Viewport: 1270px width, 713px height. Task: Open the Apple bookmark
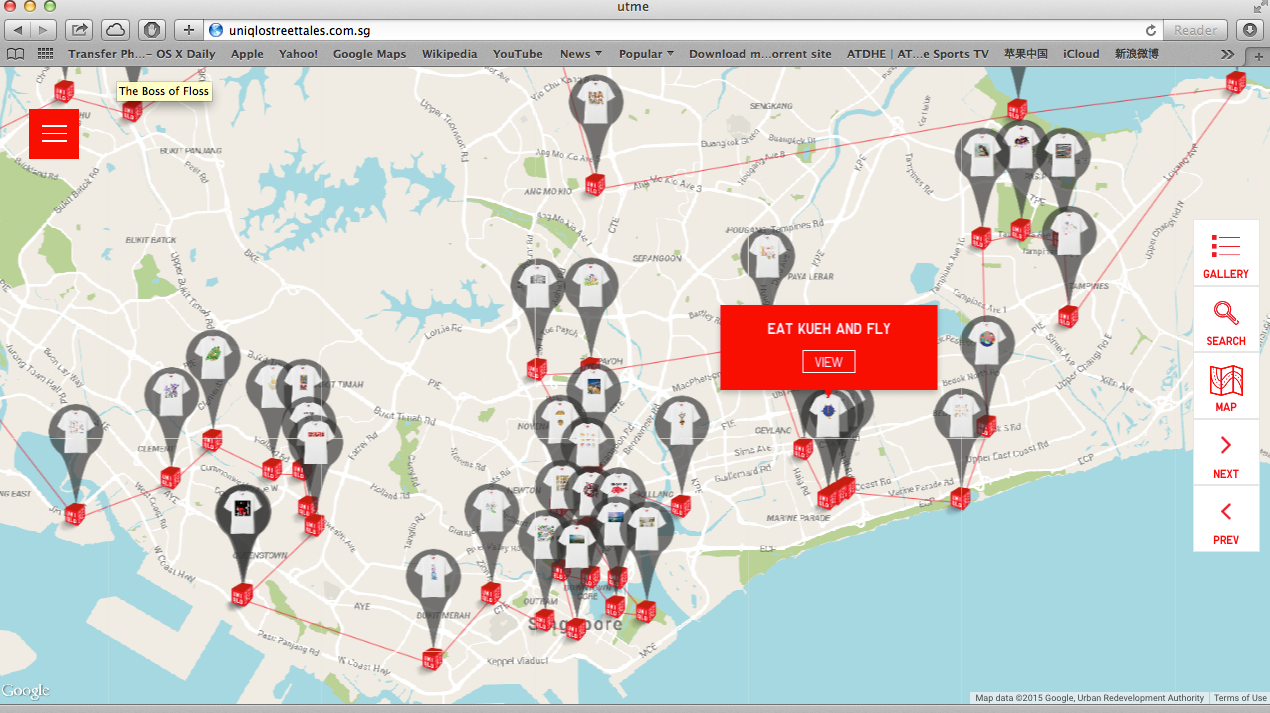(247, 54)
